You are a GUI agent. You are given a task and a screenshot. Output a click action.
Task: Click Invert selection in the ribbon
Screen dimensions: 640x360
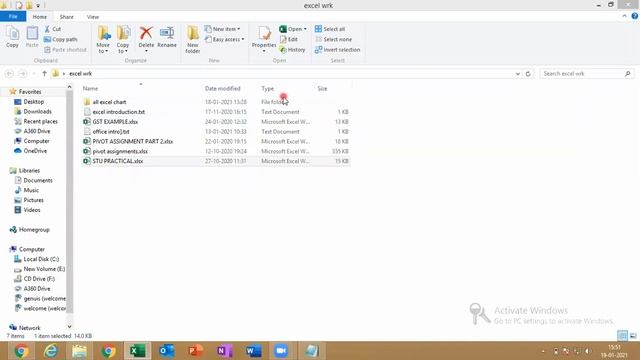tap(338, 49)
